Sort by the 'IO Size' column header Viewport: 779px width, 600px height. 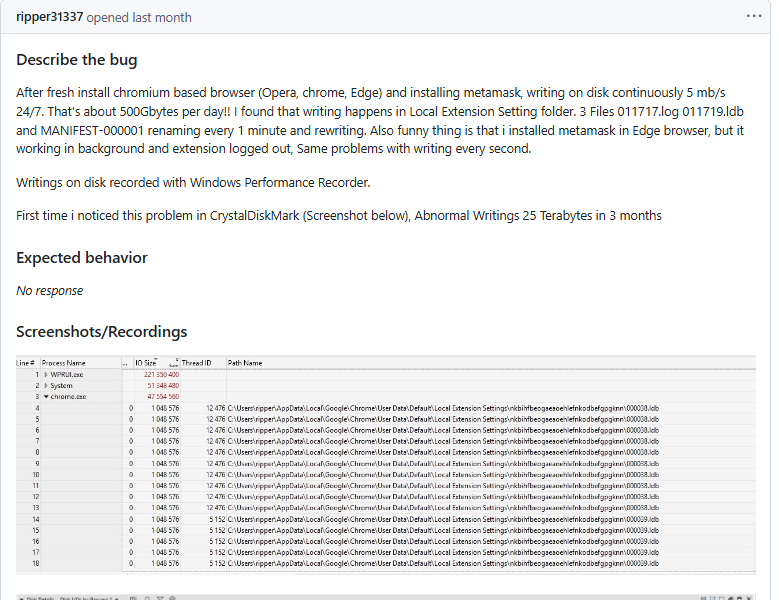pos(146,363)
